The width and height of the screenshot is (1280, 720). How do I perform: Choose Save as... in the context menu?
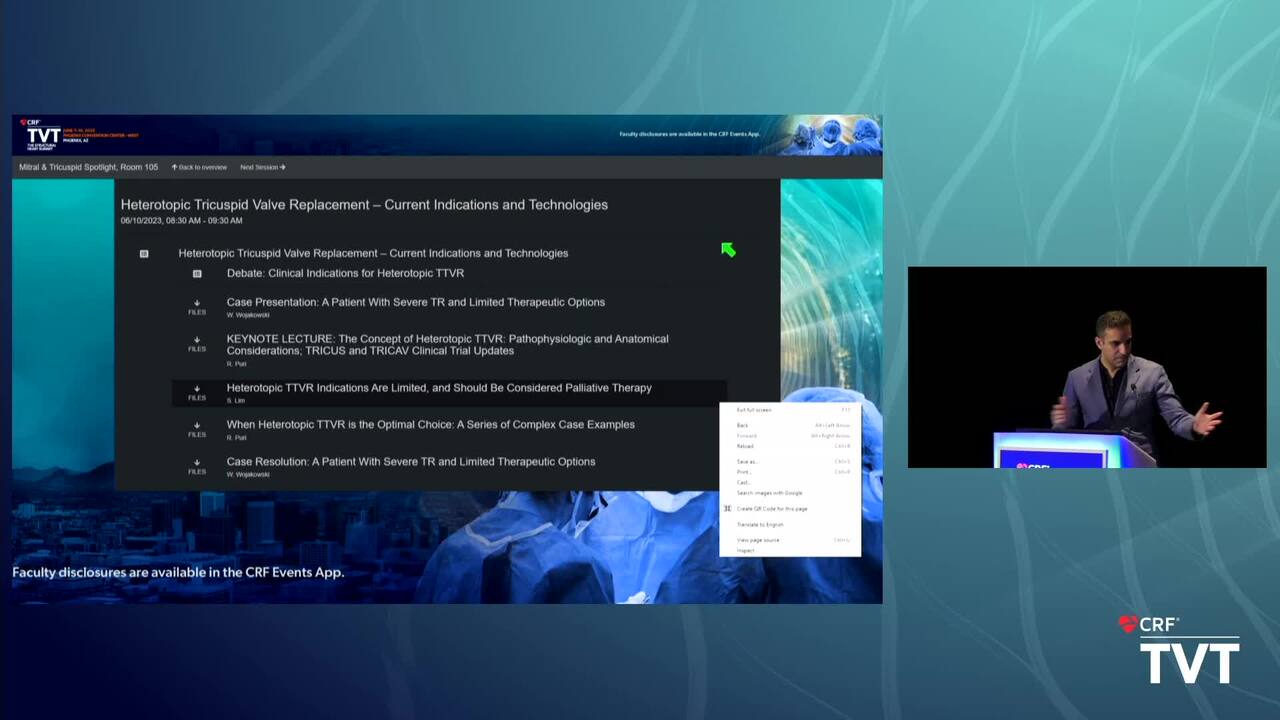tap(790, 462)
